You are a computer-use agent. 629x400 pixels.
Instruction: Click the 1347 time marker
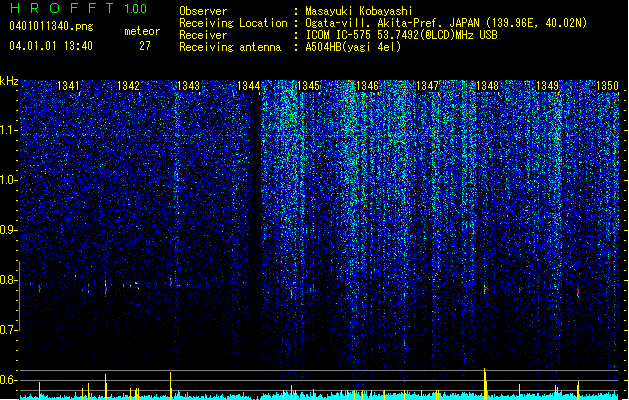[x=428, y=85]
